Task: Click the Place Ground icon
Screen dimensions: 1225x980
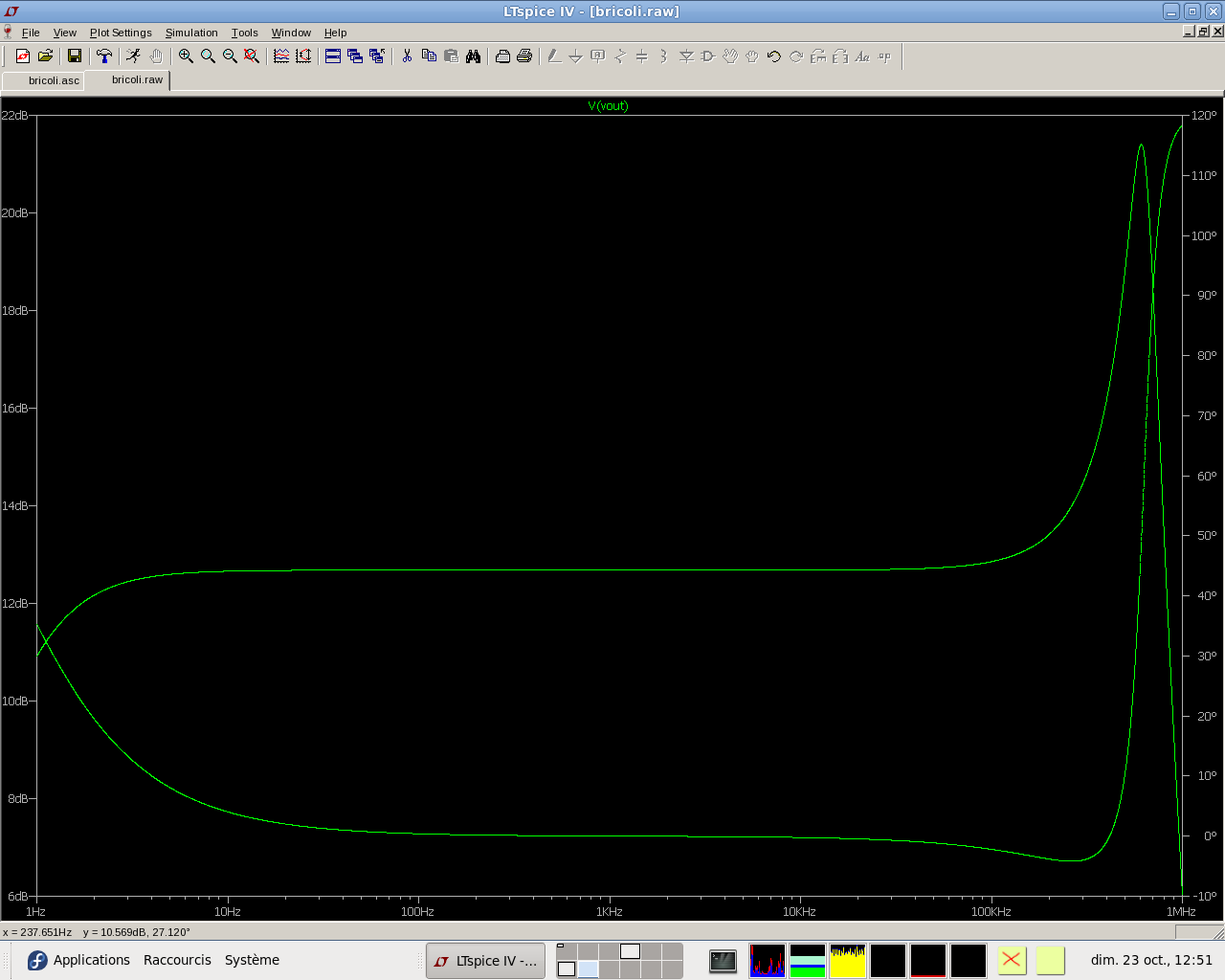Action: tap(576, 56)
